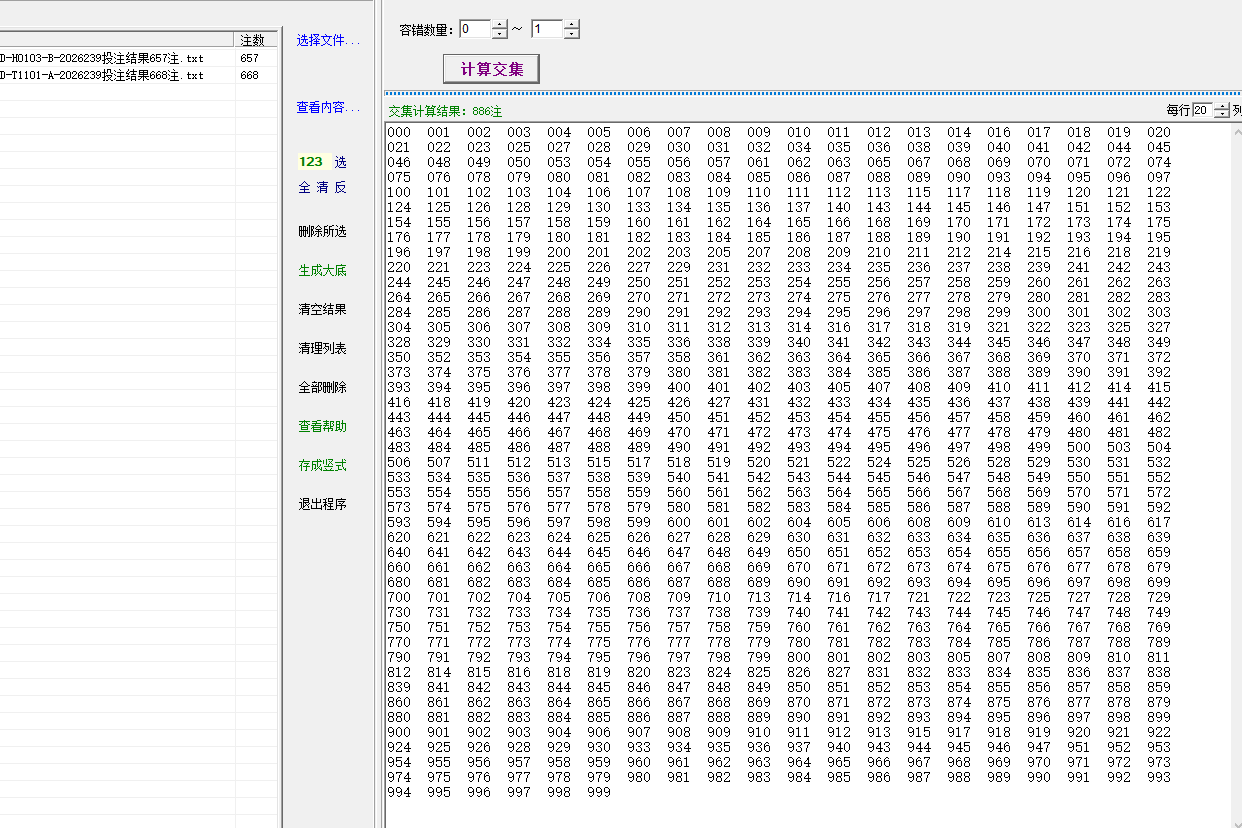The width and height of the screenshot is (1242, 828).
Task: Click number 219 in results
Action: point(1159,252)
